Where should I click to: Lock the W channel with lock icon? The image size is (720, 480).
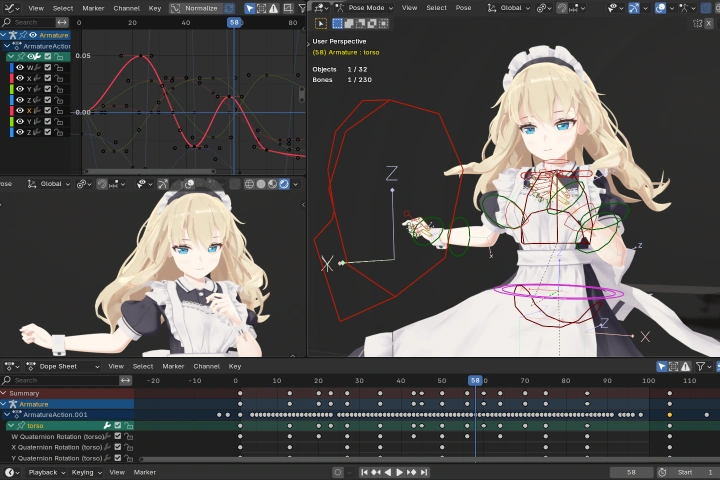pyautogui.click(x=58, y=68)
